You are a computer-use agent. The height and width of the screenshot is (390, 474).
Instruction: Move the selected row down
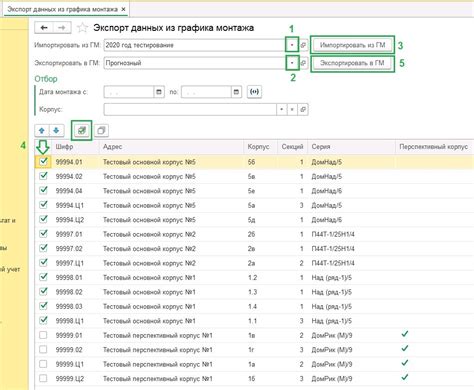[x=56, y=130]
